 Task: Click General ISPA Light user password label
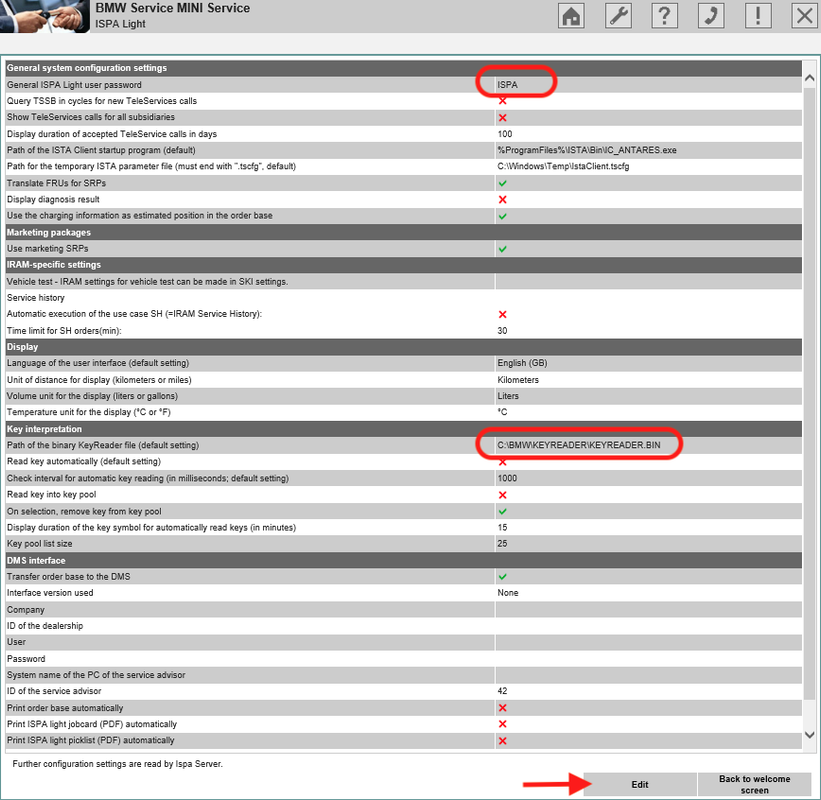coord(74,85)
